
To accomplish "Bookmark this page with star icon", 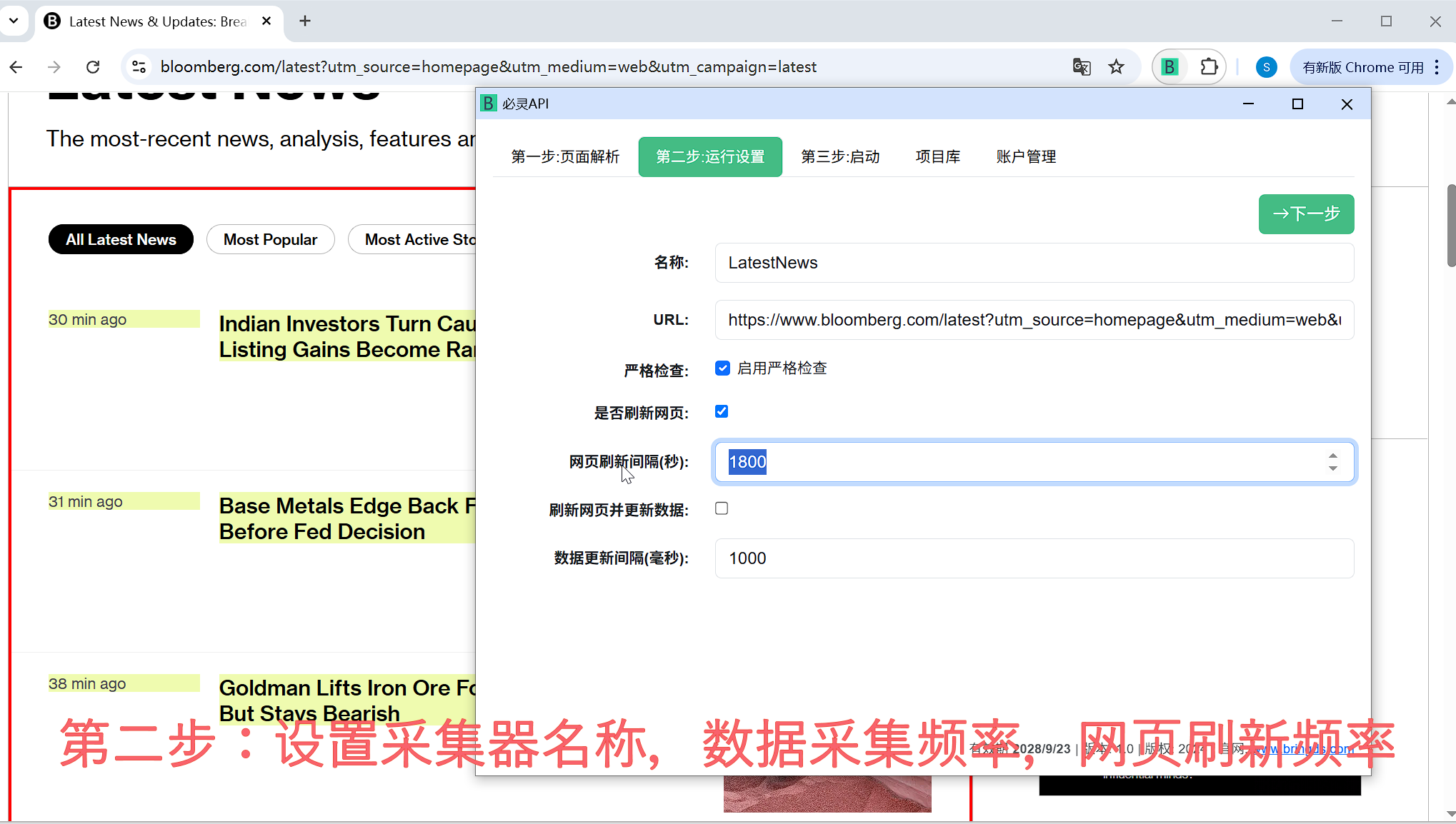I will tap(1116, 67).
